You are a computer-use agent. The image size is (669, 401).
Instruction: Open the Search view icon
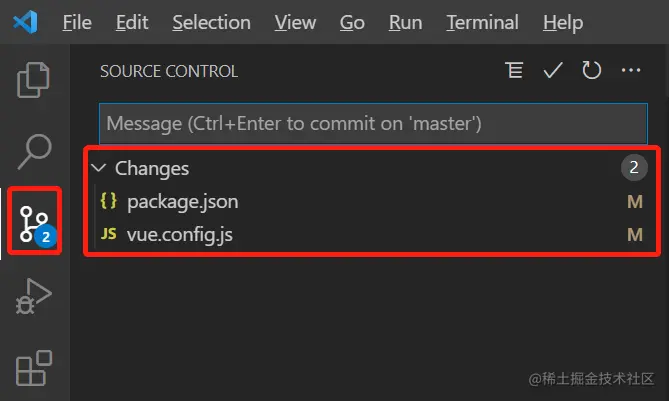pos(34,151)
